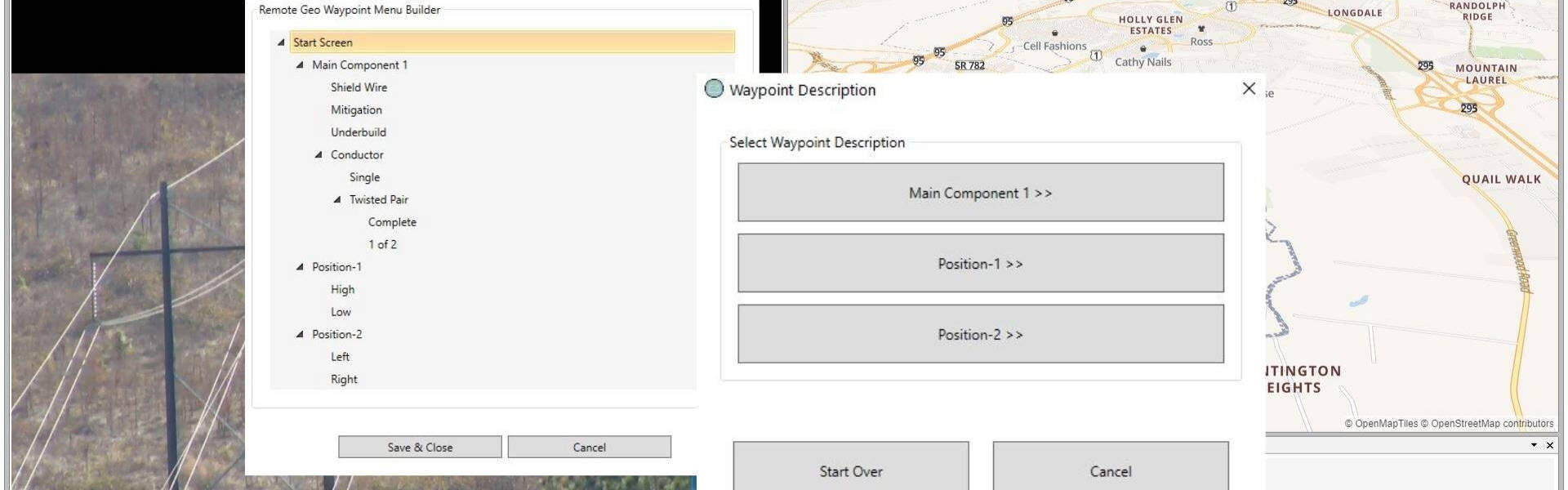Close the Waypoint Description dialog with X
The height and width of the screenshot is (490, 1568).
(1249, 88)
